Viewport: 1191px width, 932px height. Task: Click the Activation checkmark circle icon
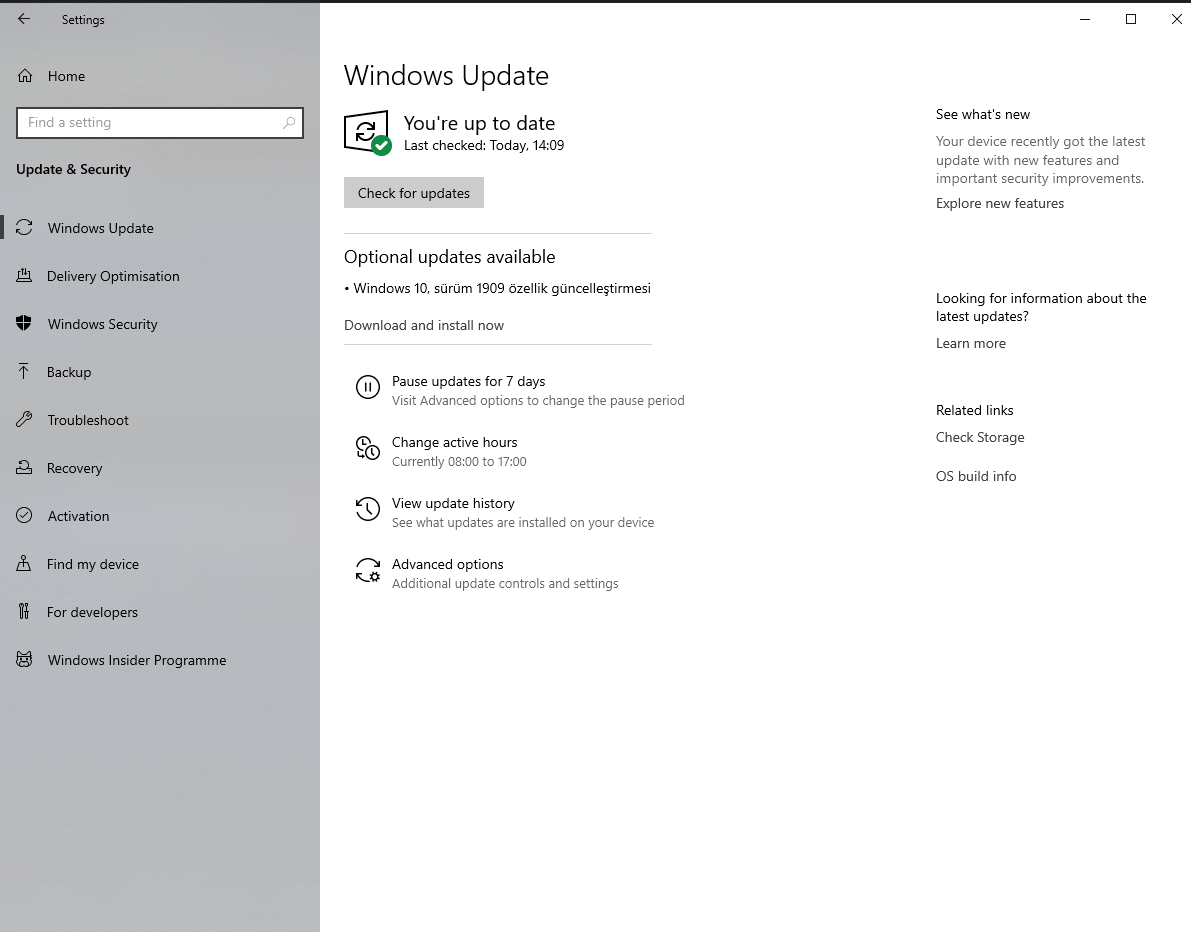[x=24, y=515]
